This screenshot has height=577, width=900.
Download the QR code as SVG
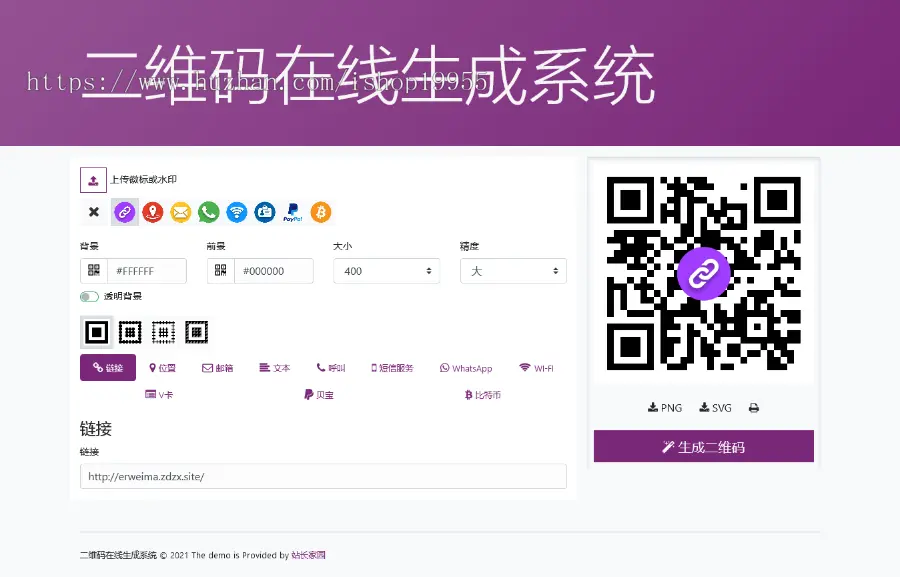pyautogui.click(x=715, y=408)
